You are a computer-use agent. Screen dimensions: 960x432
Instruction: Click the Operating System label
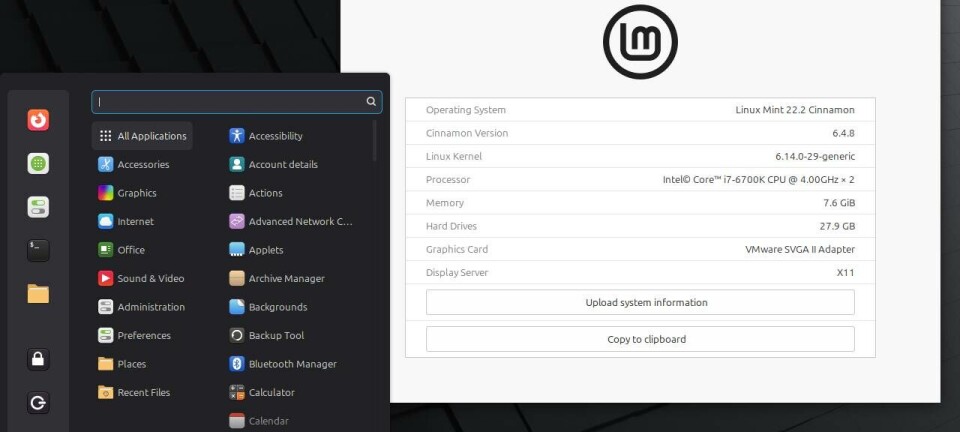[x=466, y=110]
